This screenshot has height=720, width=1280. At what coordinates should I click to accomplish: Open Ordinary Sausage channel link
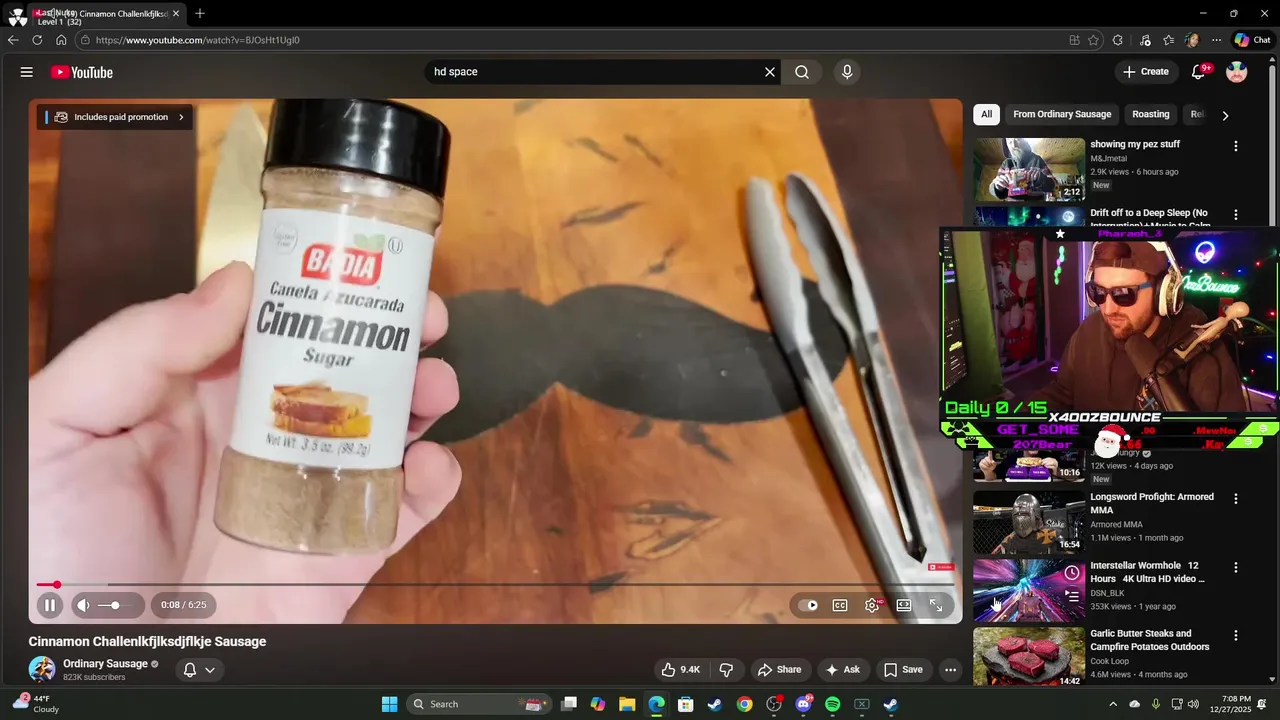[105, 664]
